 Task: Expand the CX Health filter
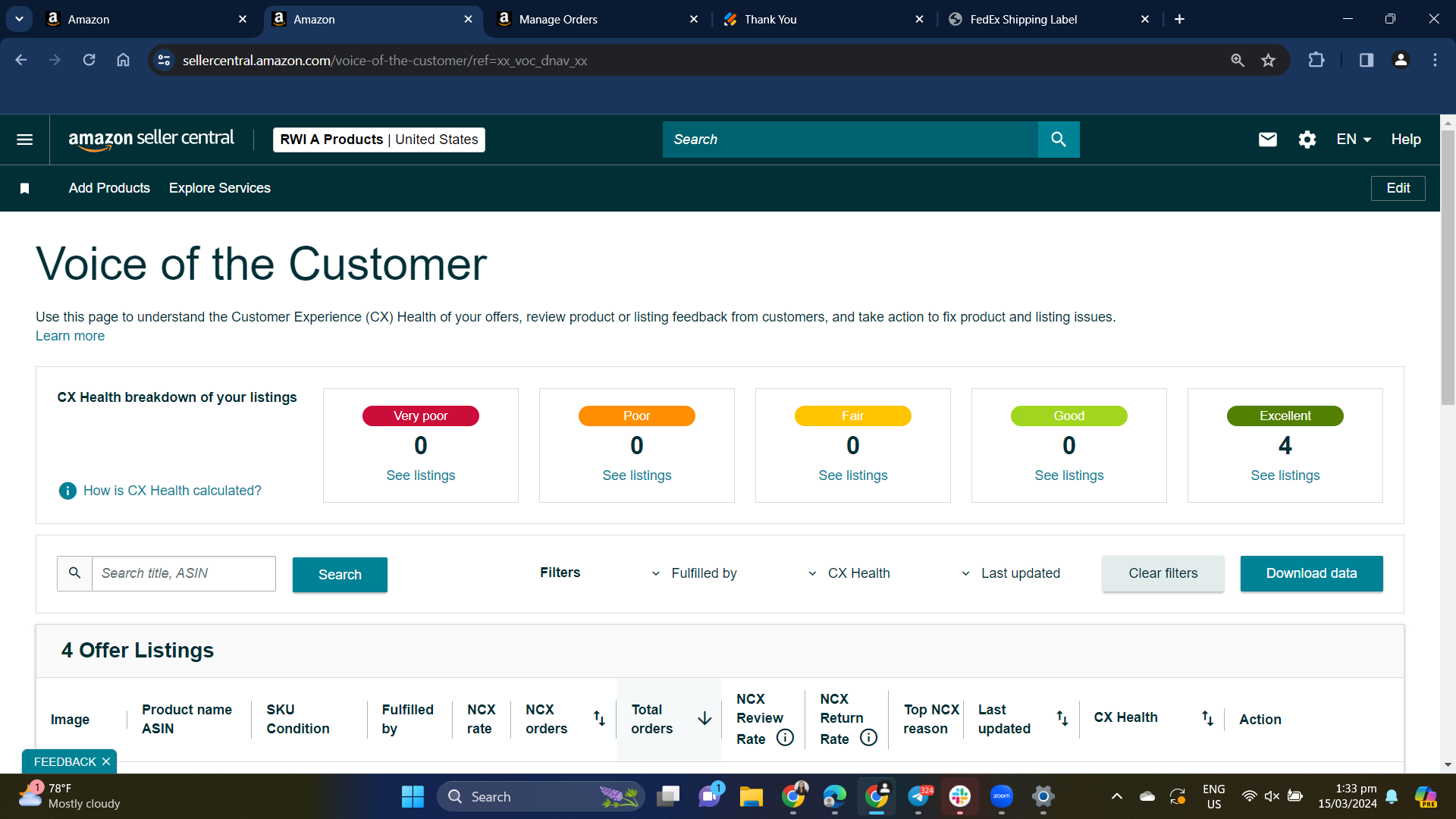(849, 573)
